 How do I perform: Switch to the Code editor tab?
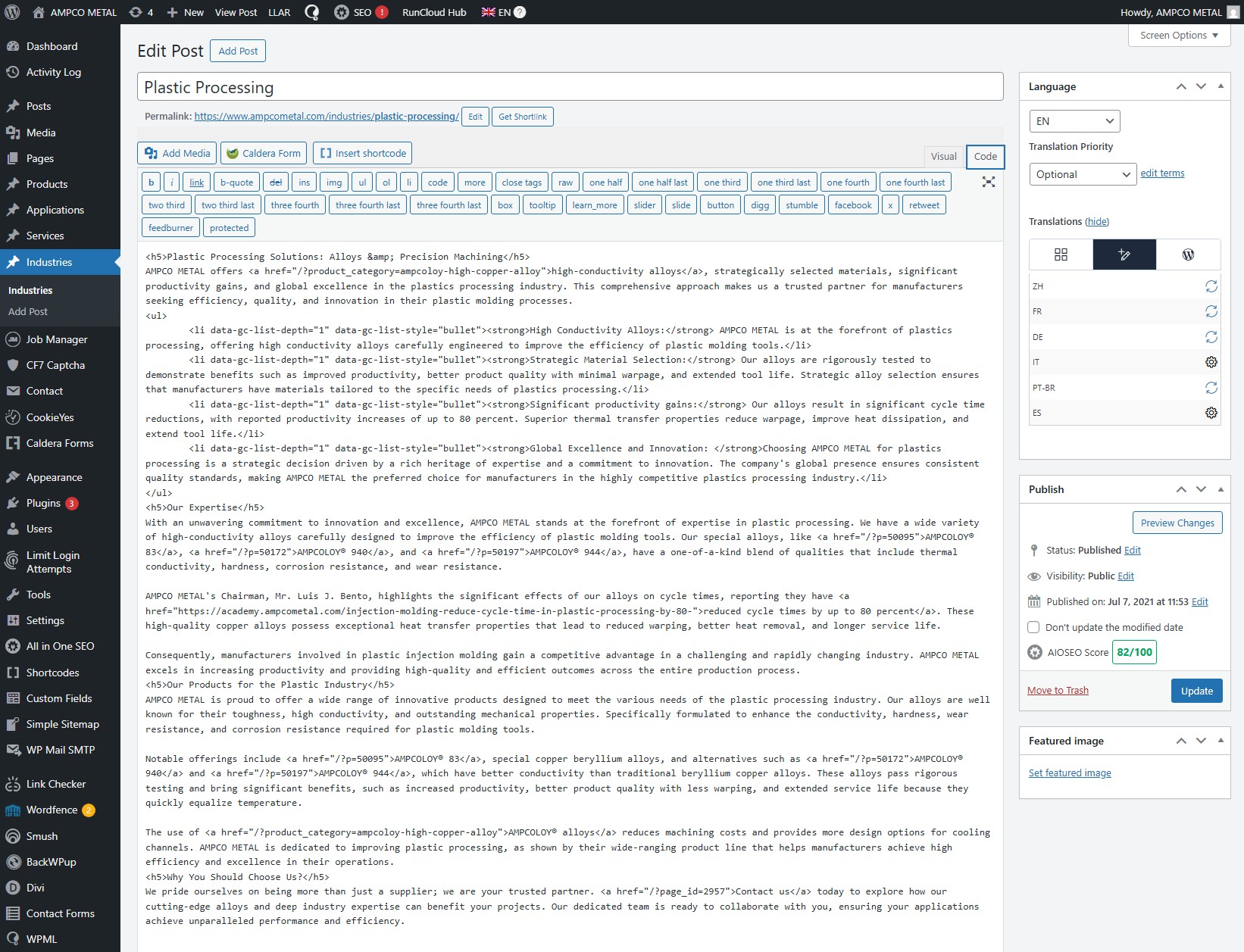coord(985,157)
